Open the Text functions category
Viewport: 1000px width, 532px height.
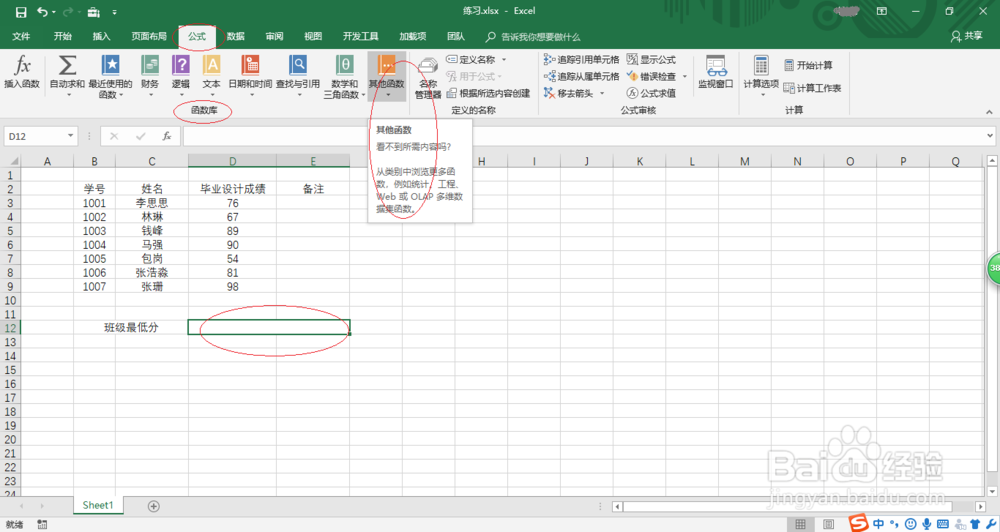point(211,75)
